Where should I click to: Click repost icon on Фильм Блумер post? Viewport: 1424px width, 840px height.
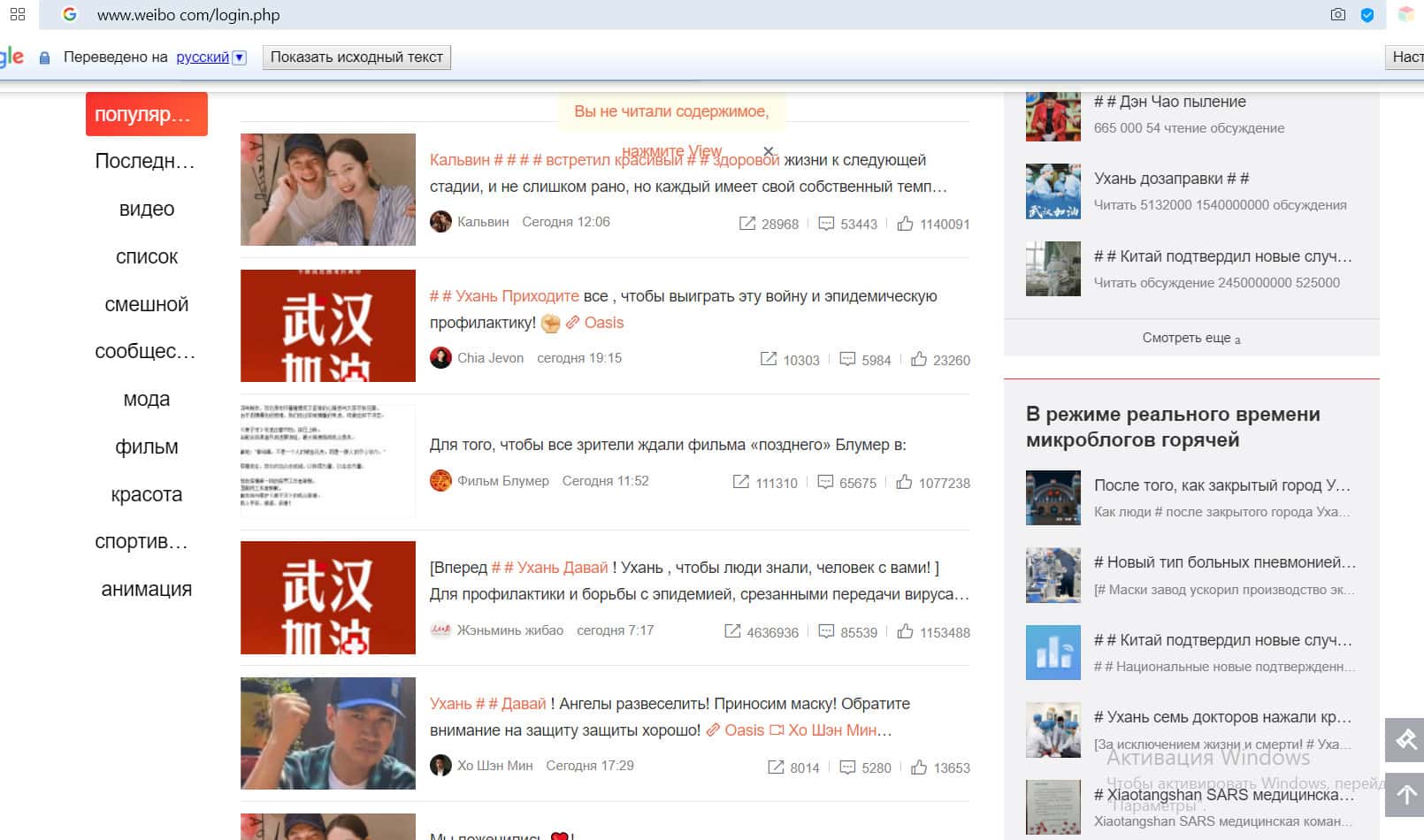point(741,482)
